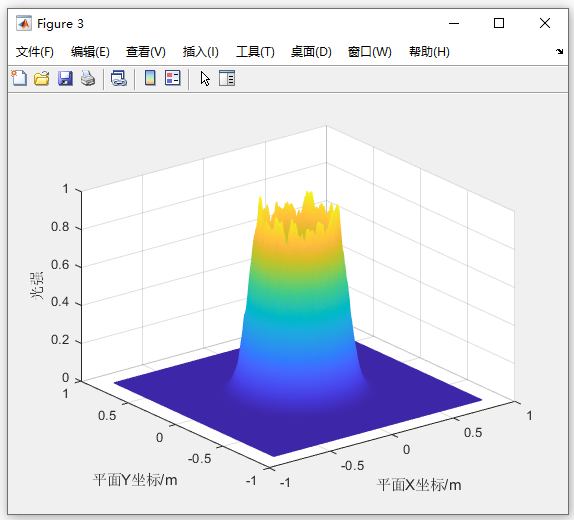Dock the figure using corner arrow
The width and height of the screenshot is (574, 520).
(559, 51)
